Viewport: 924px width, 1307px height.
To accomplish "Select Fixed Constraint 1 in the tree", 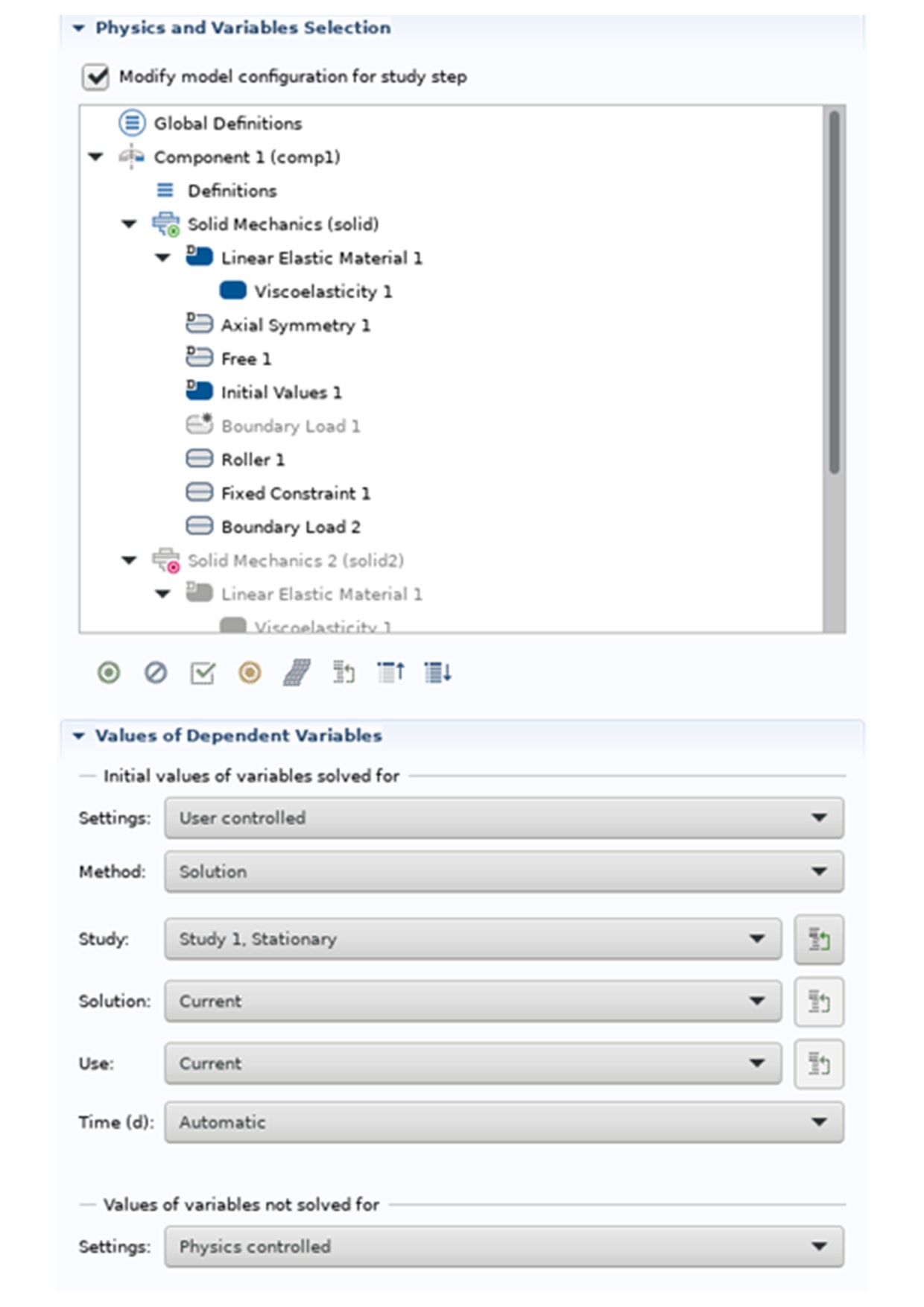I will tap(295, 493).
